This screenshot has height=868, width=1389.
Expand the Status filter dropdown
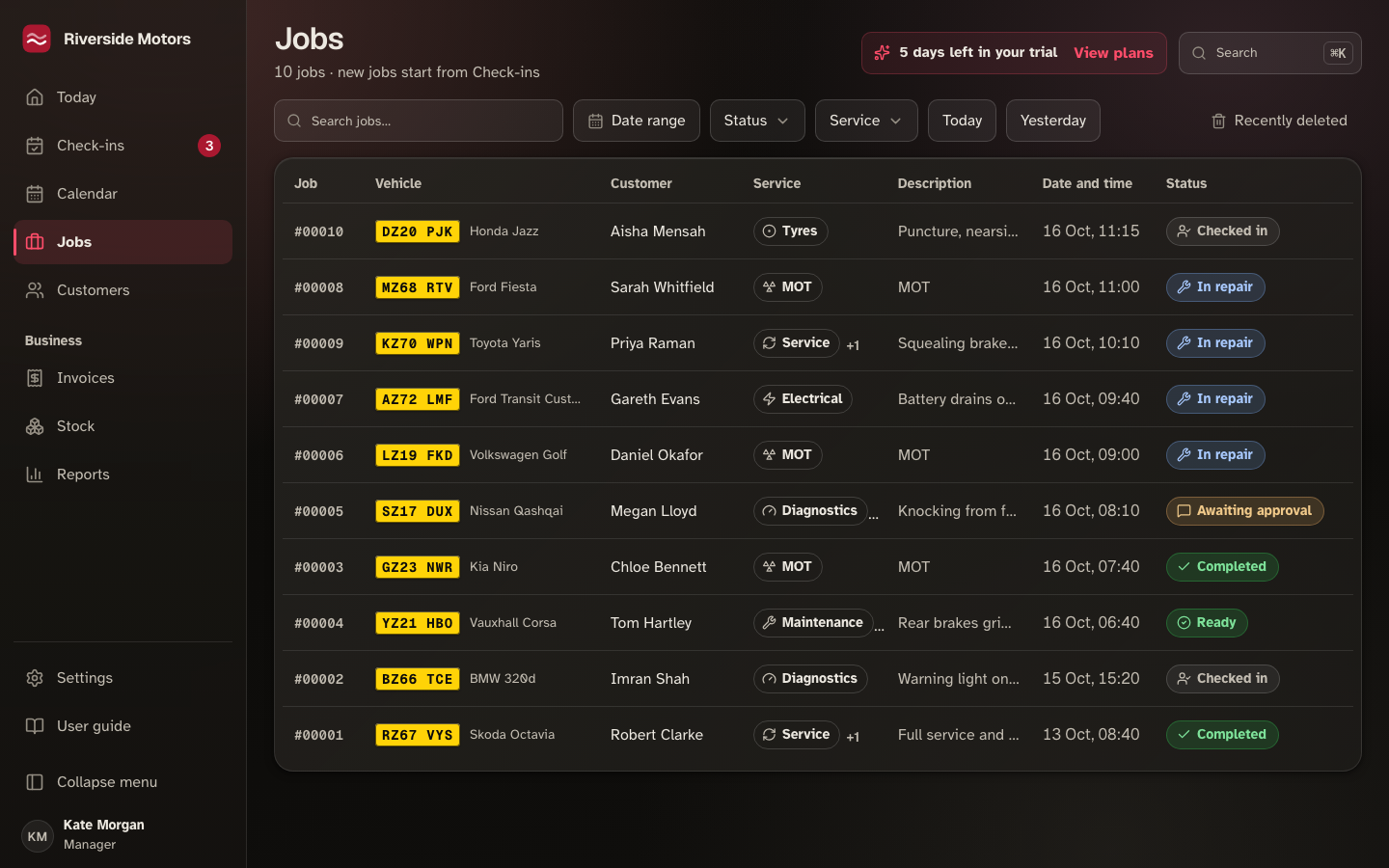[x=757, y=121]
